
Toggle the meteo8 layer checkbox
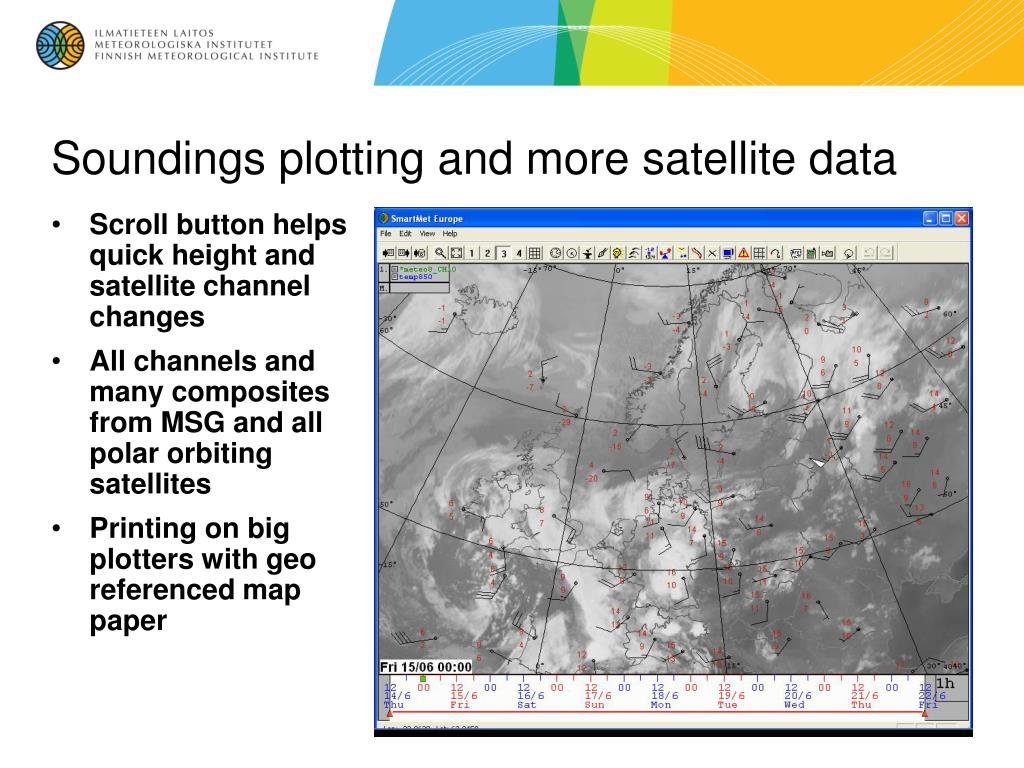pyautogui.click(x=394, y=269)
